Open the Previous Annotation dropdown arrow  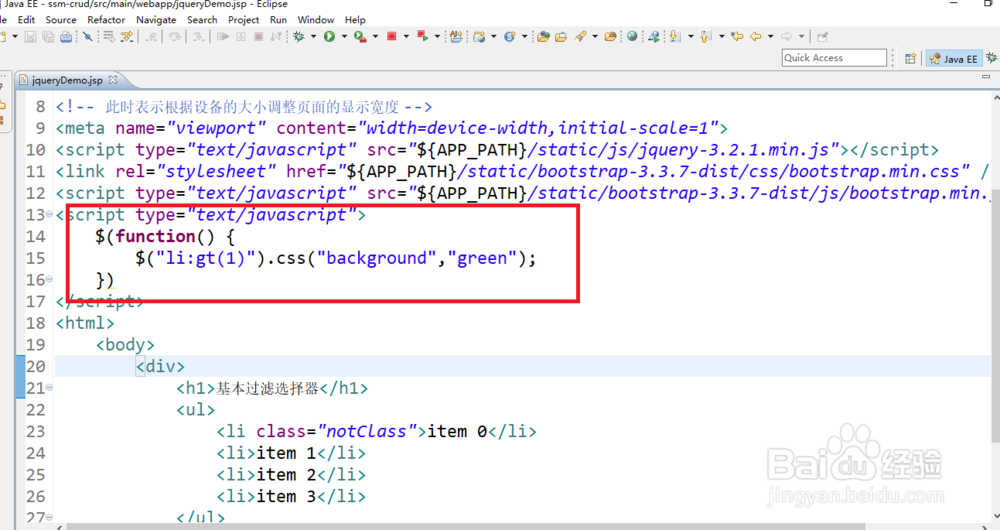pyautogui.click(x=721, y=37)
